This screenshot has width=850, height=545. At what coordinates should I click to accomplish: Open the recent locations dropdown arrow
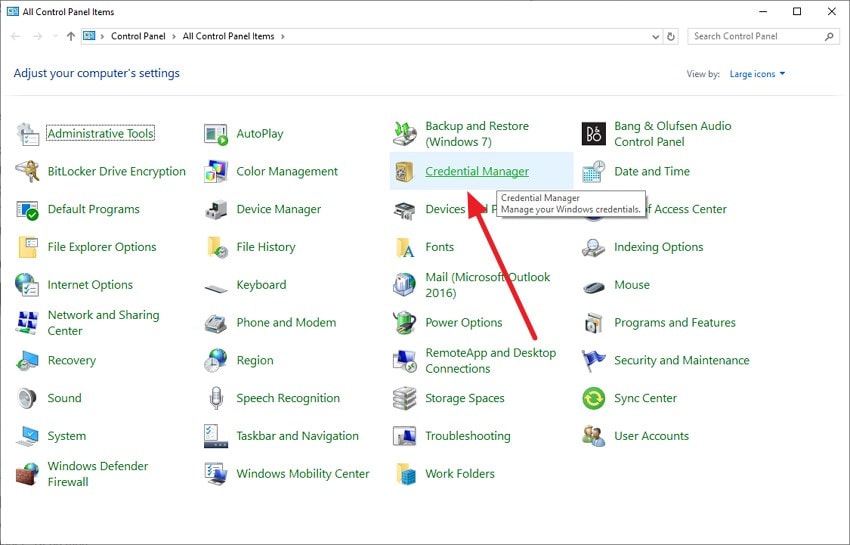pos(55,36)
